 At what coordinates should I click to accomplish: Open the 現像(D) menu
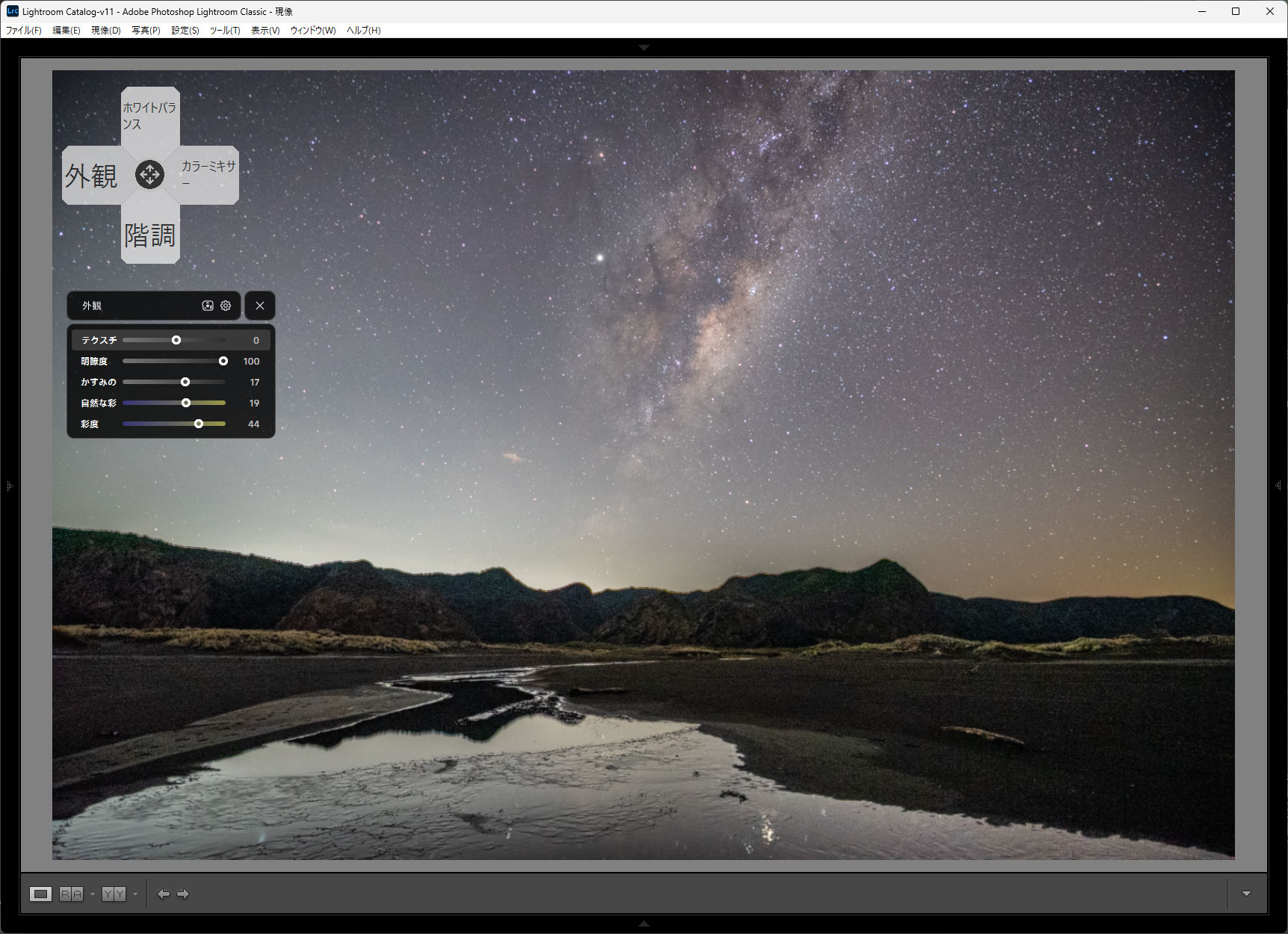pos(105,31)
